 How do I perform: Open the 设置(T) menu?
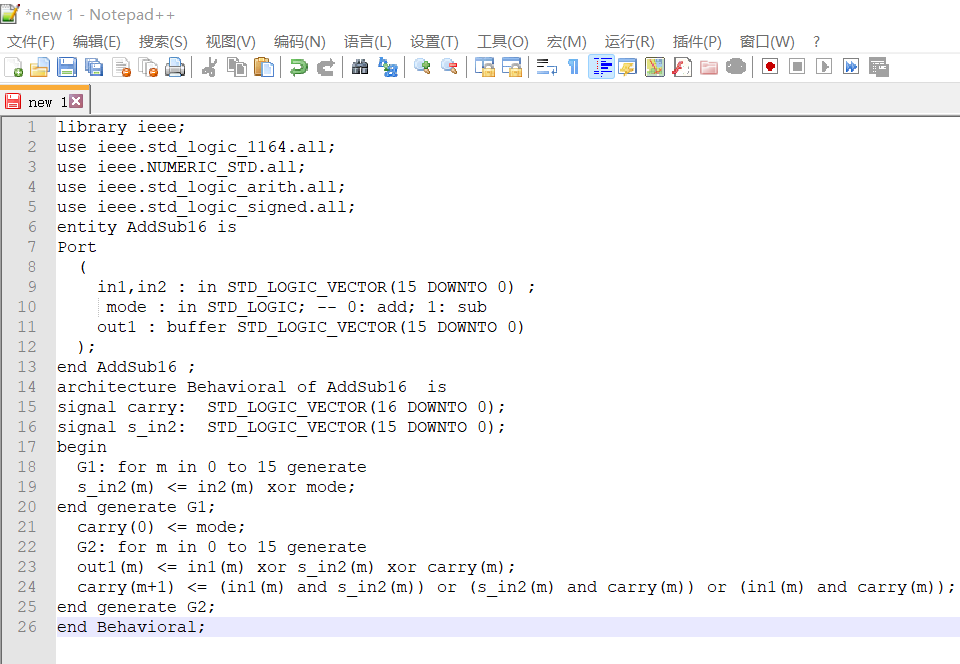pos(434,42)
